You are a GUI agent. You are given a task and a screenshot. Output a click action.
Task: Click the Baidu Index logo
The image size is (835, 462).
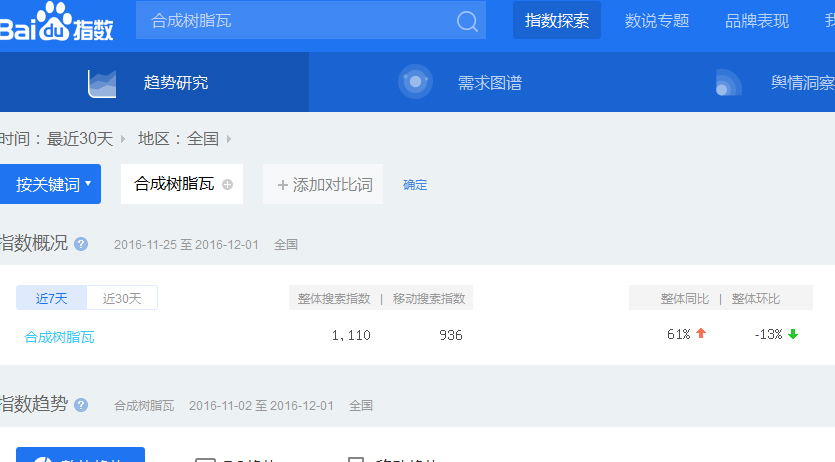pos(56,22)
